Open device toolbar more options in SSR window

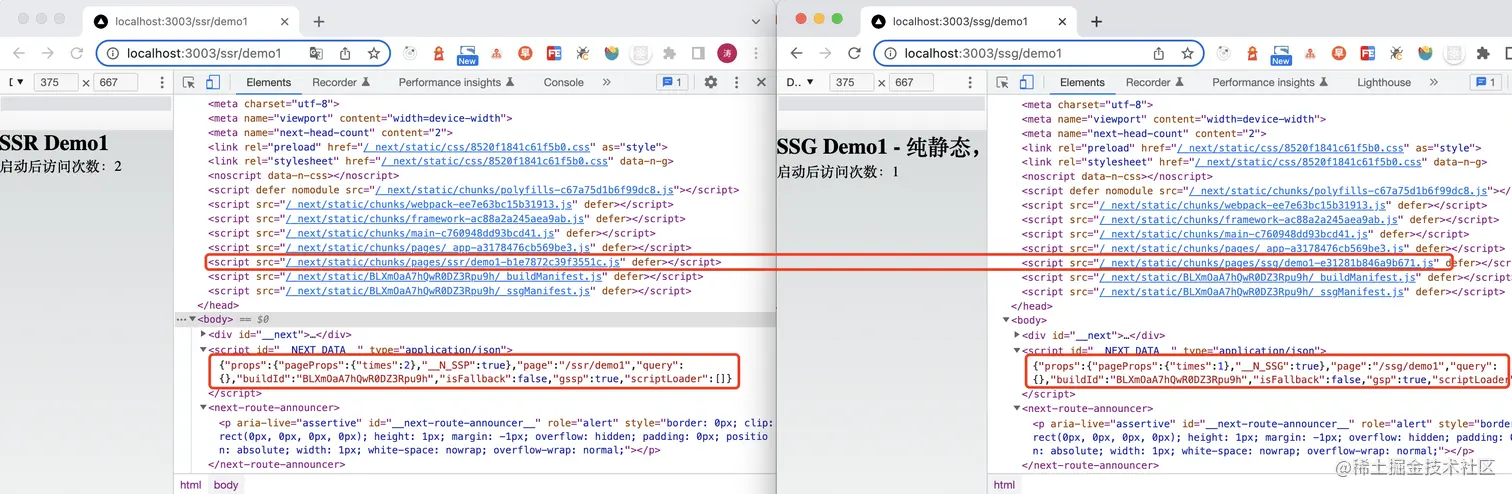coord(163,83)
